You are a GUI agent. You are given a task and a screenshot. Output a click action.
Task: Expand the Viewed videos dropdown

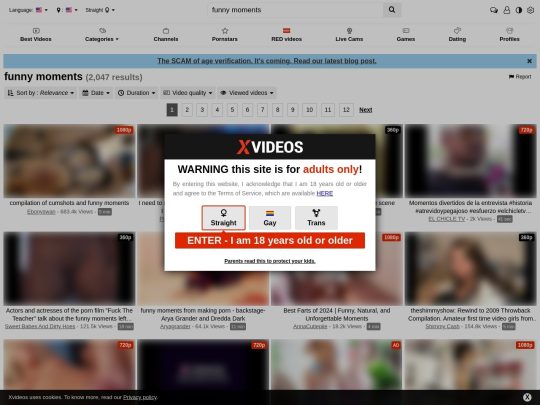tap(247, 93)
